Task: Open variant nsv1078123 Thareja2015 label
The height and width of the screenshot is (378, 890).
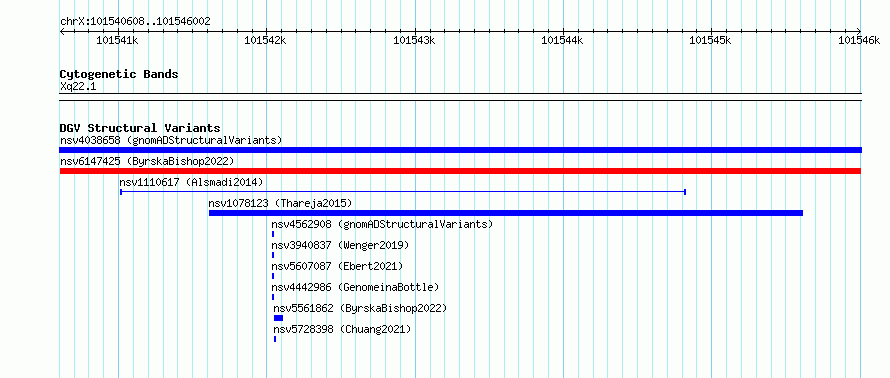Action: point(280,203)
